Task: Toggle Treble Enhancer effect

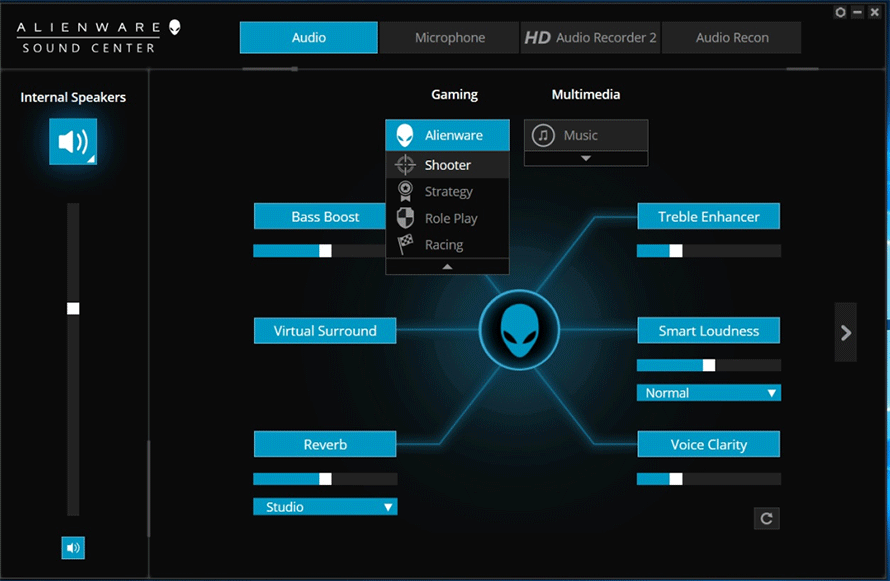Action: [x=708, y=216]
